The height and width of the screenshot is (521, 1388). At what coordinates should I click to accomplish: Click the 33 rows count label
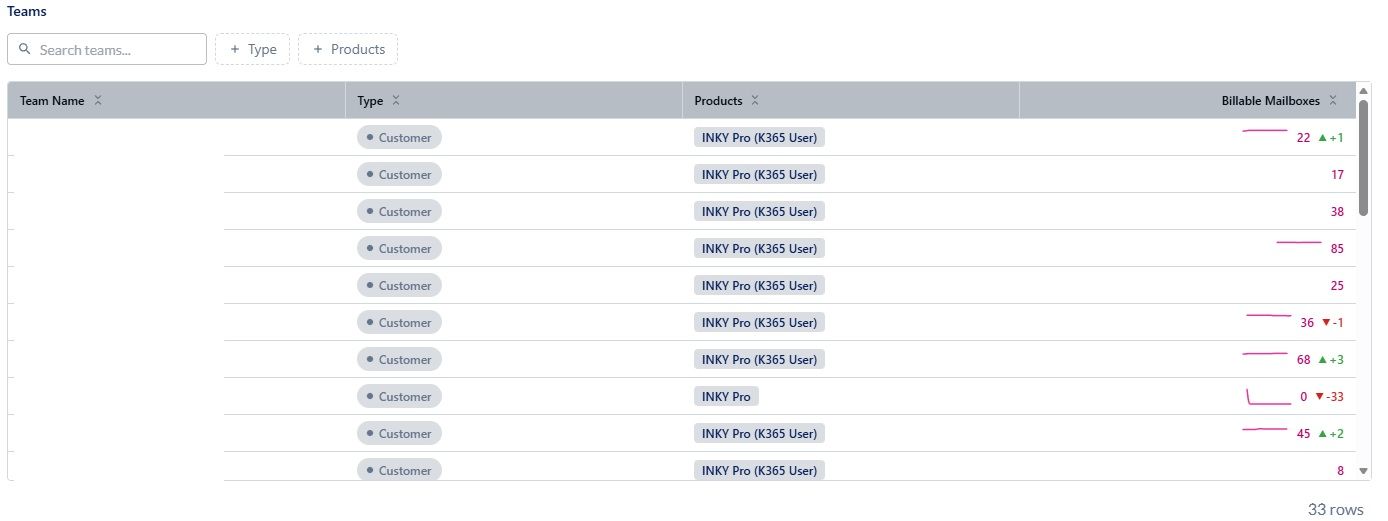point(1335,509)
